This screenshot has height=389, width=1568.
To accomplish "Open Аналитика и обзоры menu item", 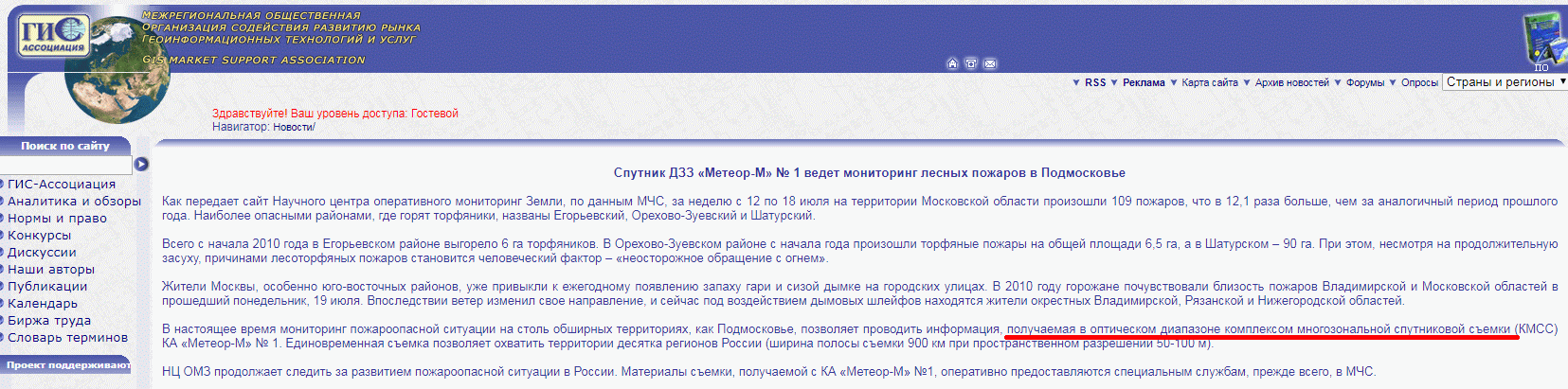I will pos(74,201).
